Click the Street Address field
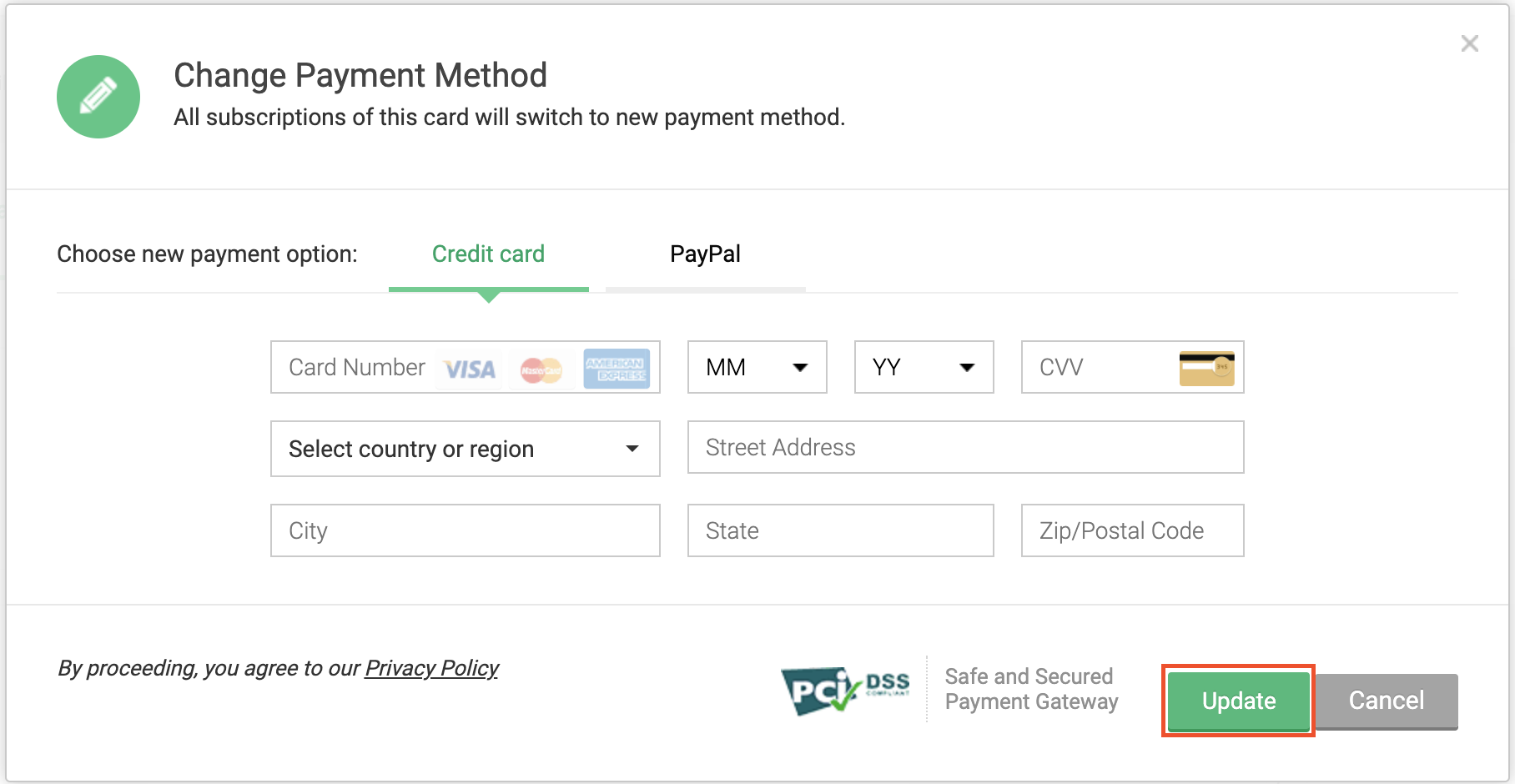This screenshot has height=784, width=1515. click(964, 447)
